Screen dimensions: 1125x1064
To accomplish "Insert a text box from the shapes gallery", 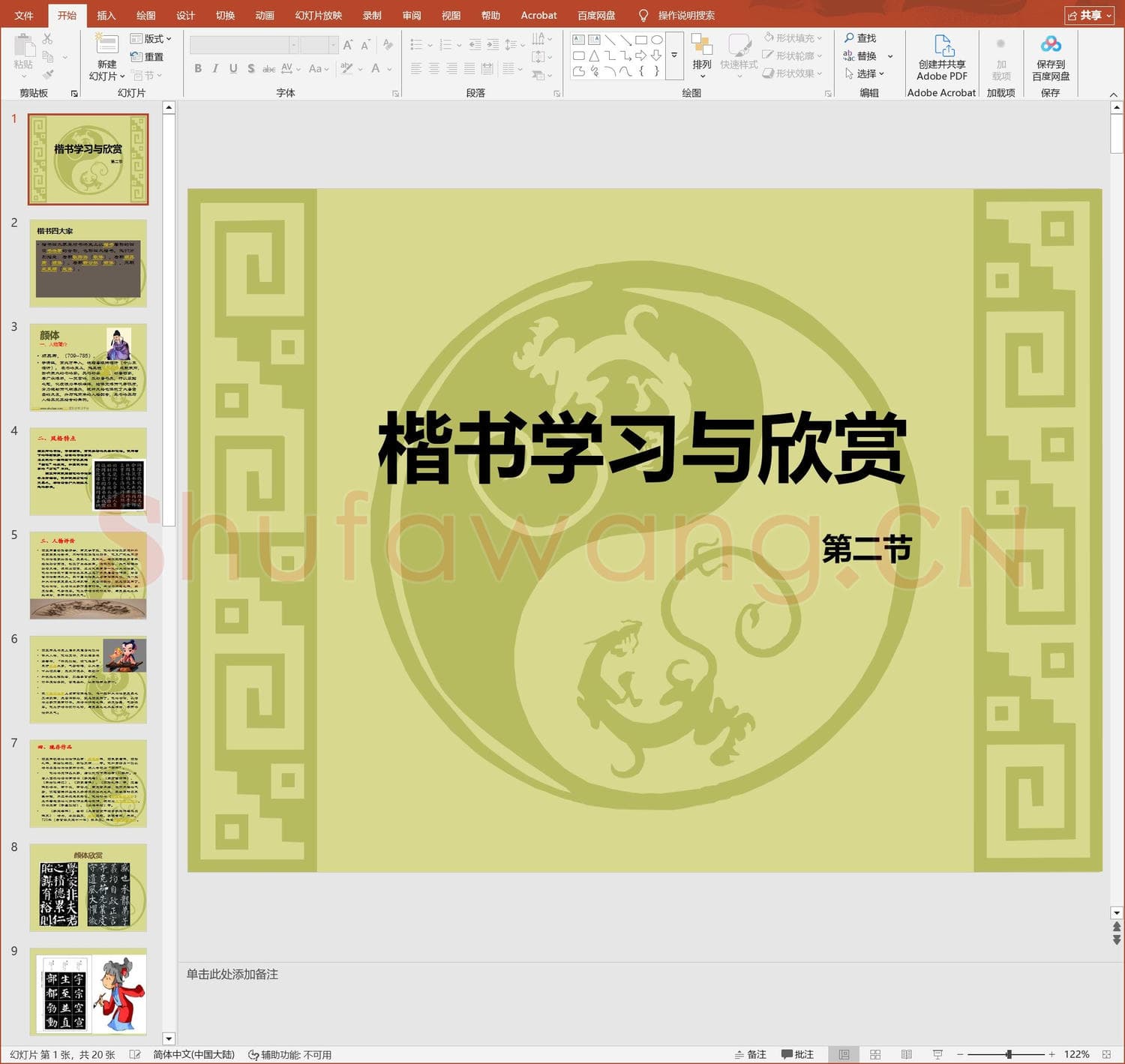I will click(578, 40).
